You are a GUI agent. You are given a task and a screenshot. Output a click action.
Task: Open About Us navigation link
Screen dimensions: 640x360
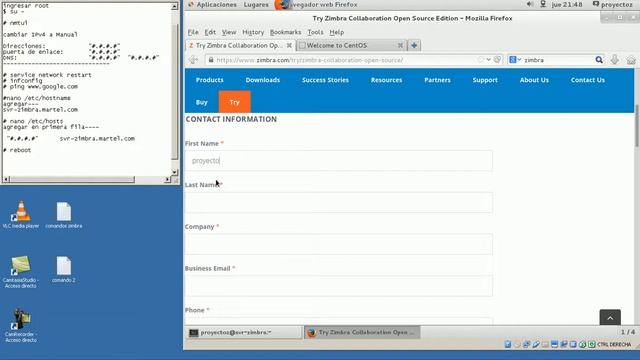(x=534, y=80)
